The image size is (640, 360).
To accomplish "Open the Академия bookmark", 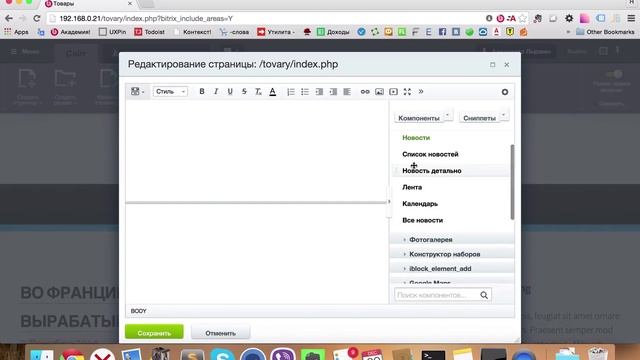I will point(71,32).
